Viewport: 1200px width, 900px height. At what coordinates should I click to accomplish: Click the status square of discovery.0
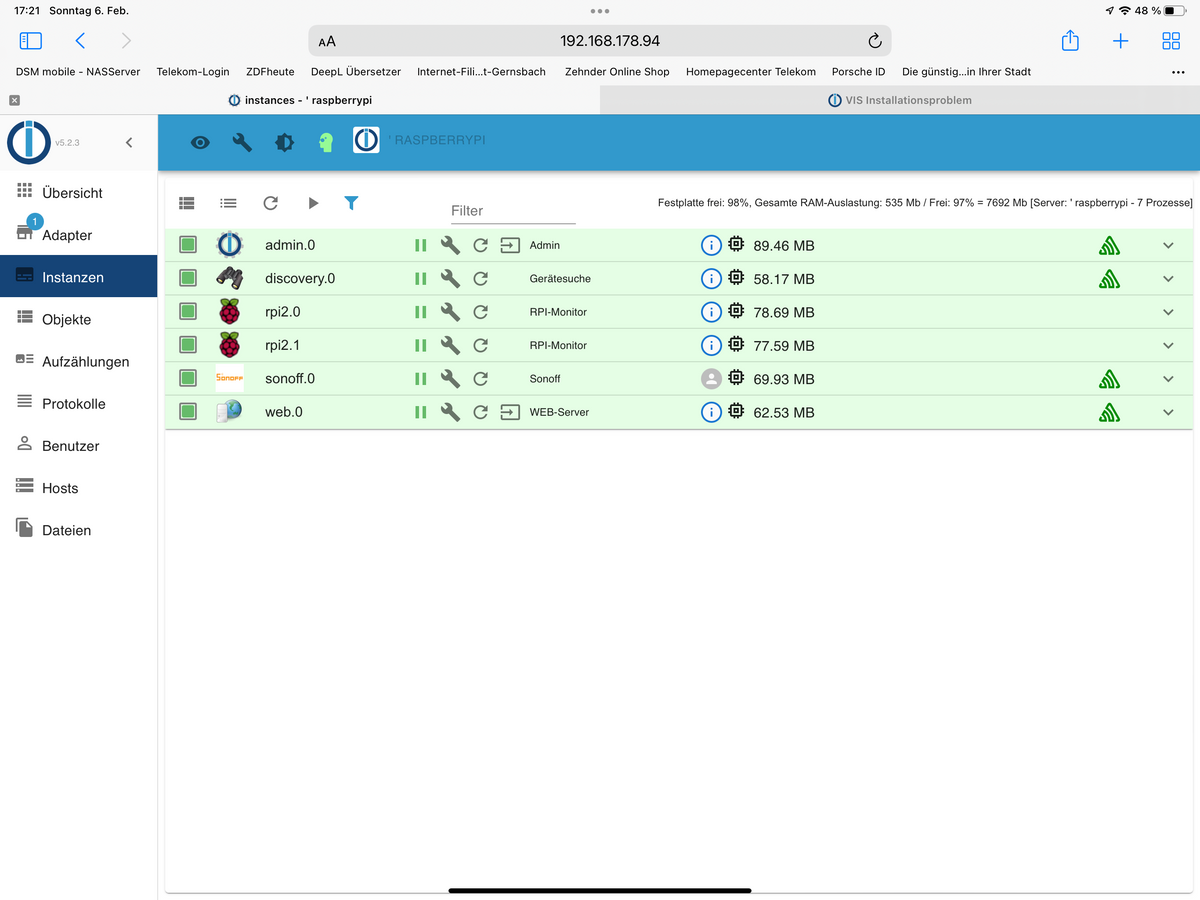(188, 279)
